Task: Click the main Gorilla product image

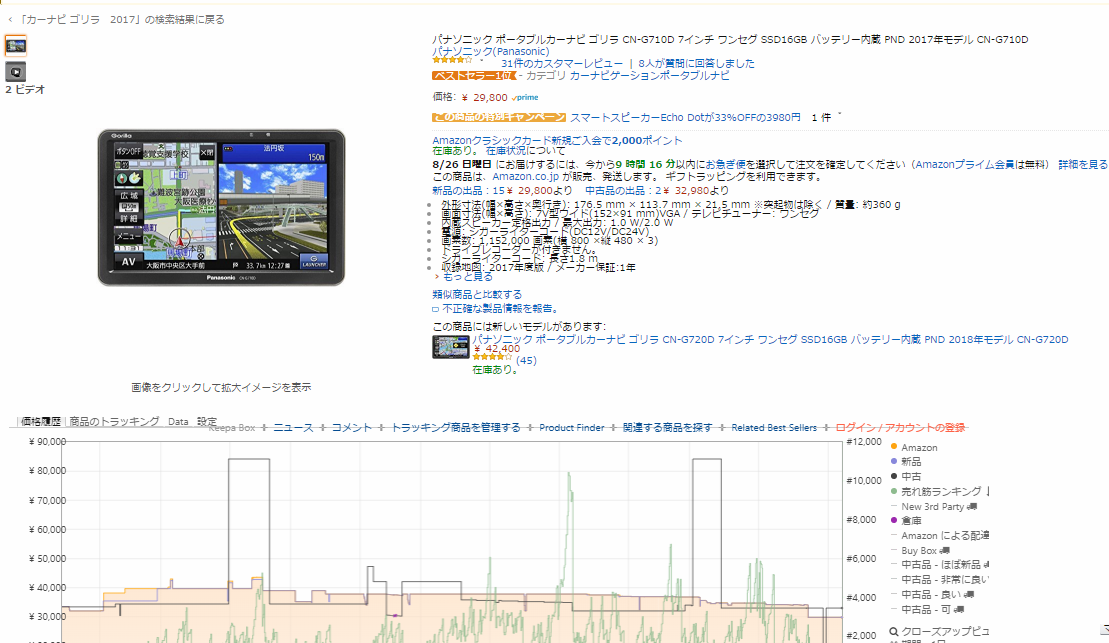Action: [x=221, y=207]
